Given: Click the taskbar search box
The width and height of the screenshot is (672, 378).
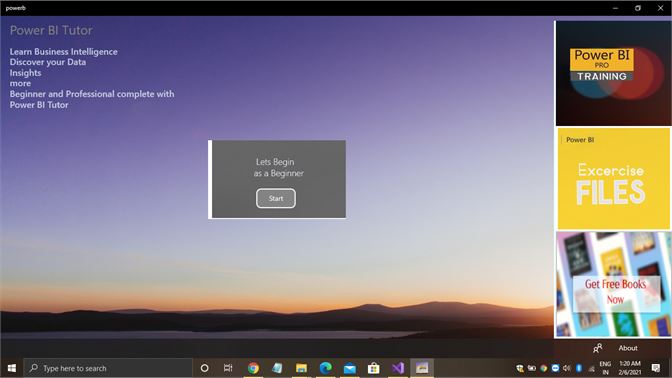Looking at the screenshot, I should pyautogui.click(x=108, y=368).
